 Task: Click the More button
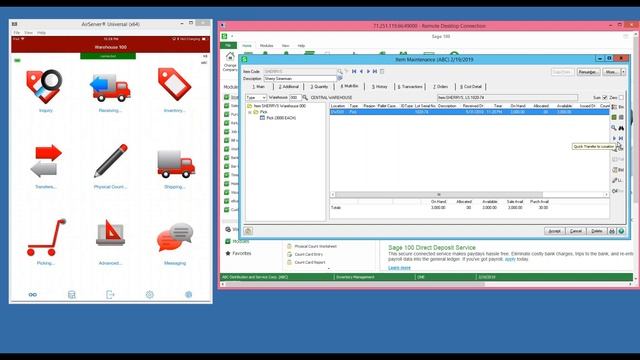click(x=611, y=72)
